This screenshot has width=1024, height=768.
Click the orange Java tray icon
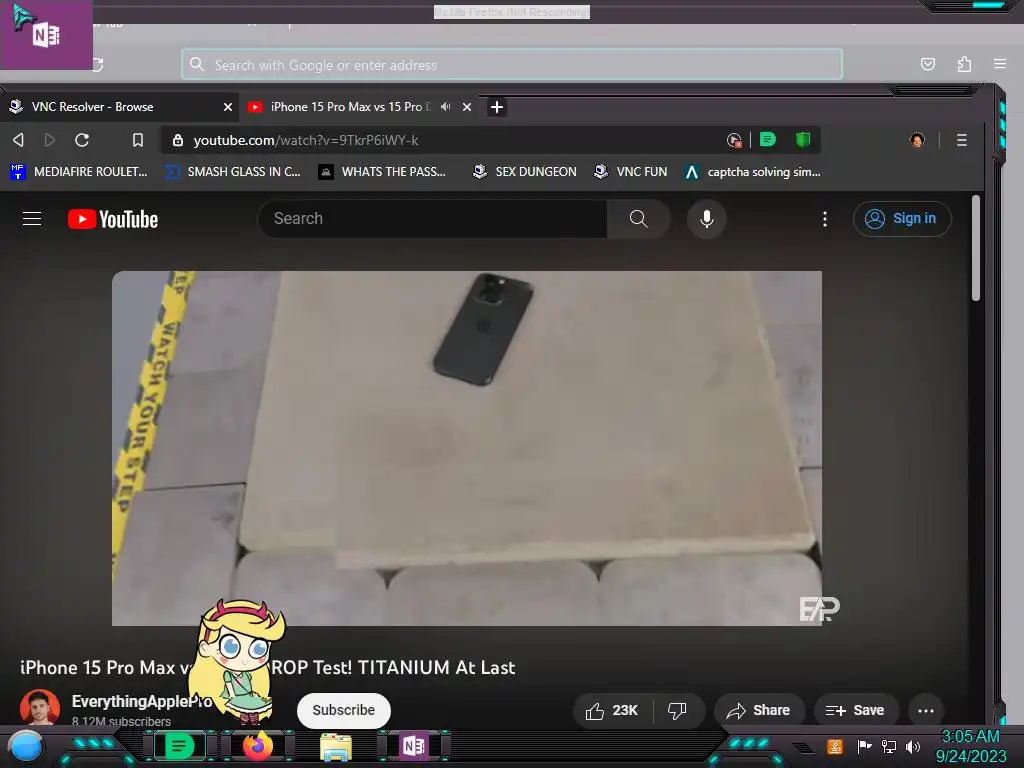(835, 746)
